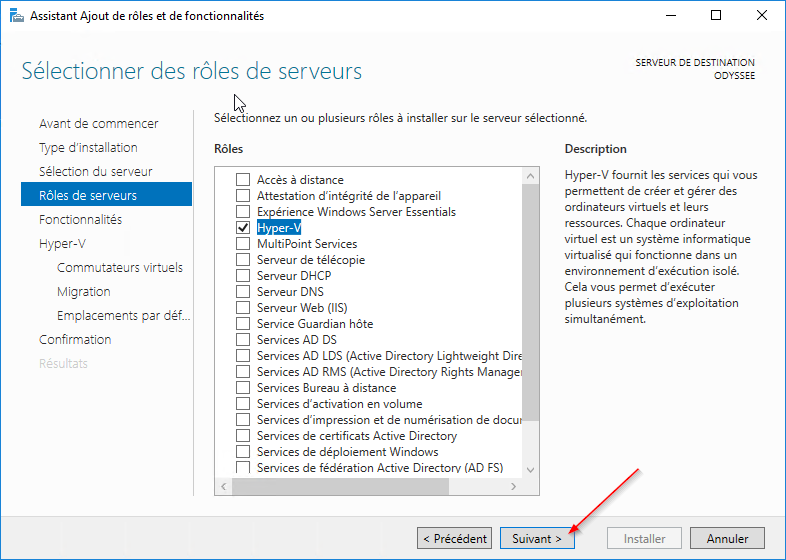Go back with Précédent button
786x560 pixels.
click(455, 538)
